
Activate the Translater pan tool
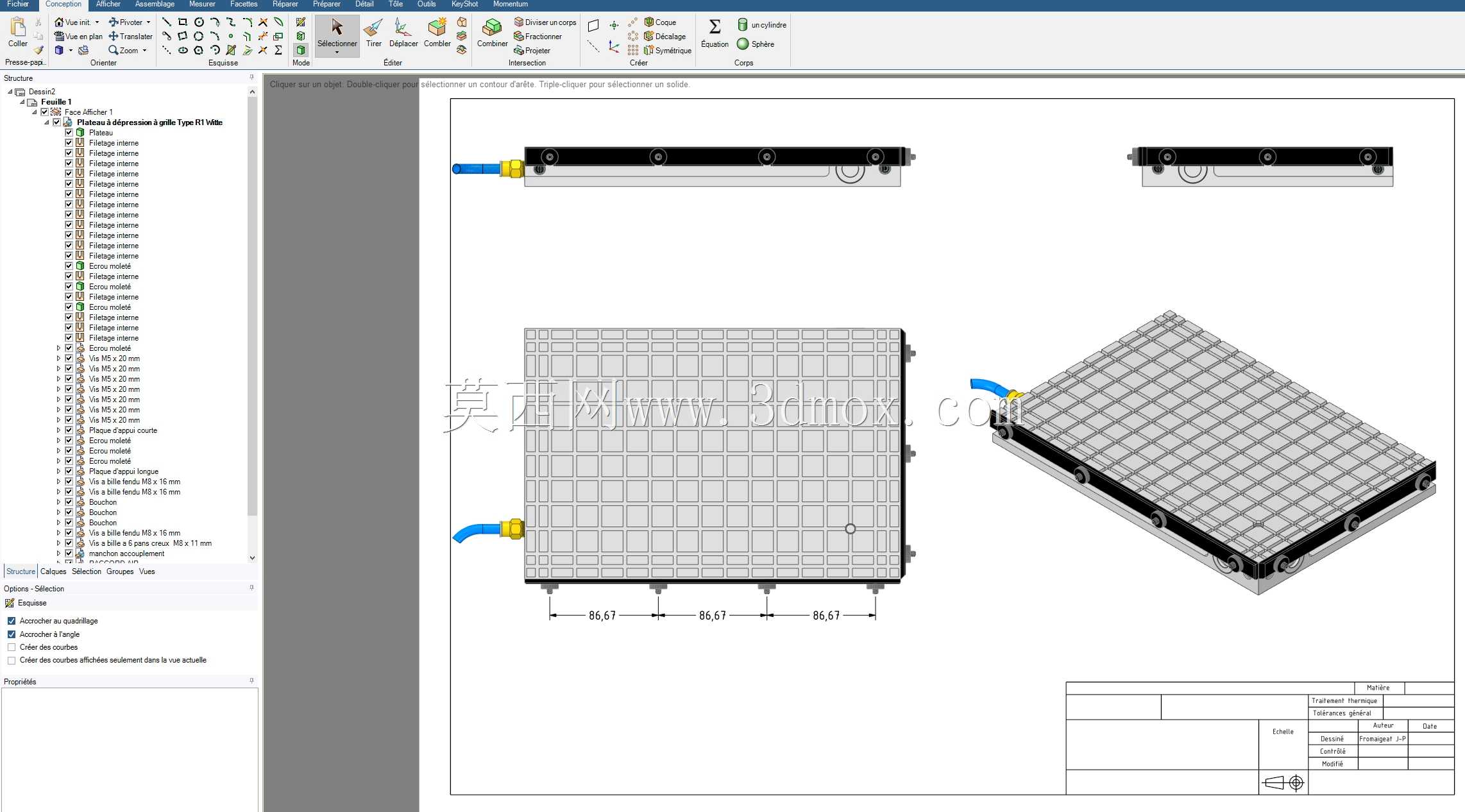[x=131, y=37]
